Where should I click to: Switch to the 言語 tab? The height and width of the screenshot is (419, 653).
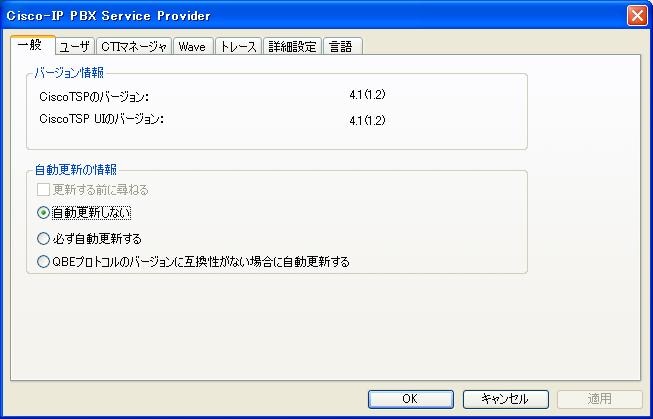tap(342, 46)
